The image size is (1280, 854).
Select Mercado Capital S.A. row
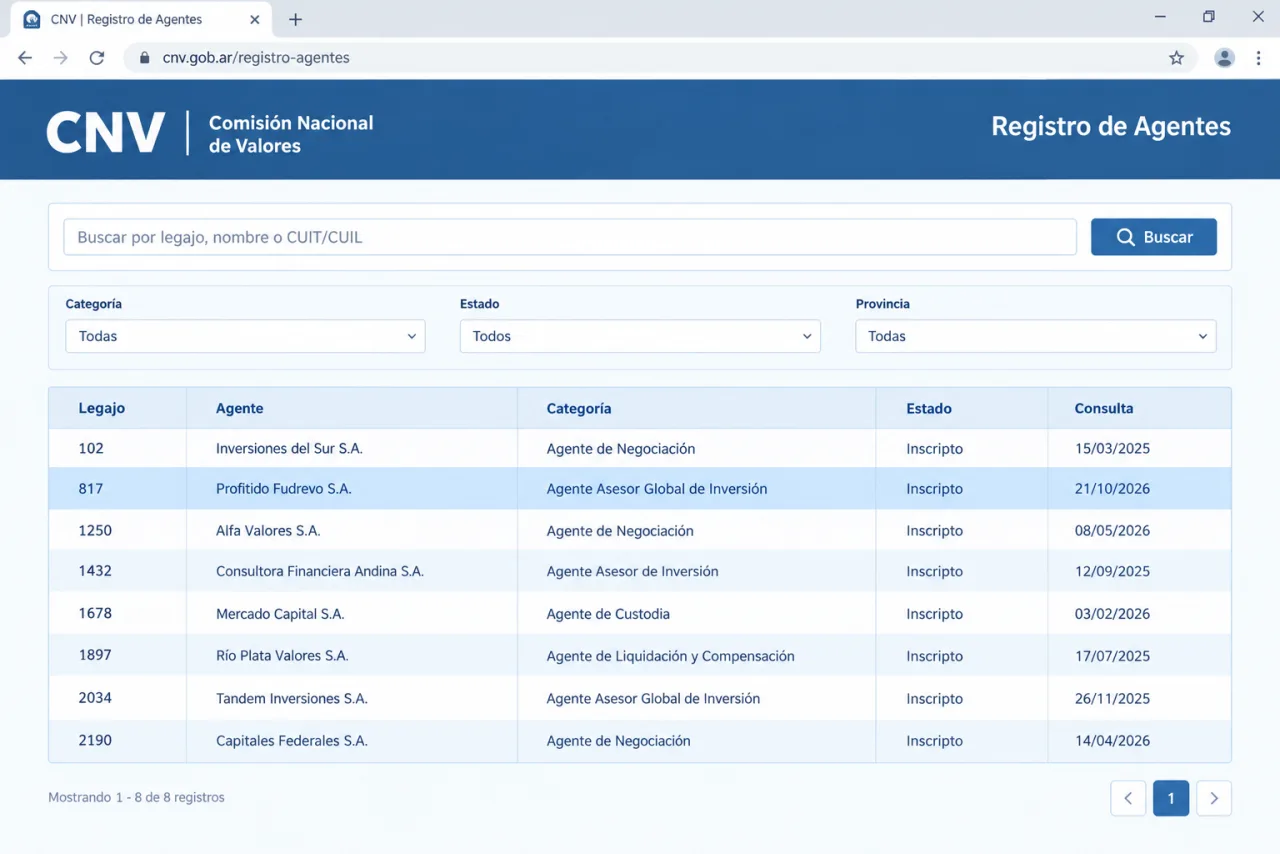pyautogui.click(x=640, y=614)
